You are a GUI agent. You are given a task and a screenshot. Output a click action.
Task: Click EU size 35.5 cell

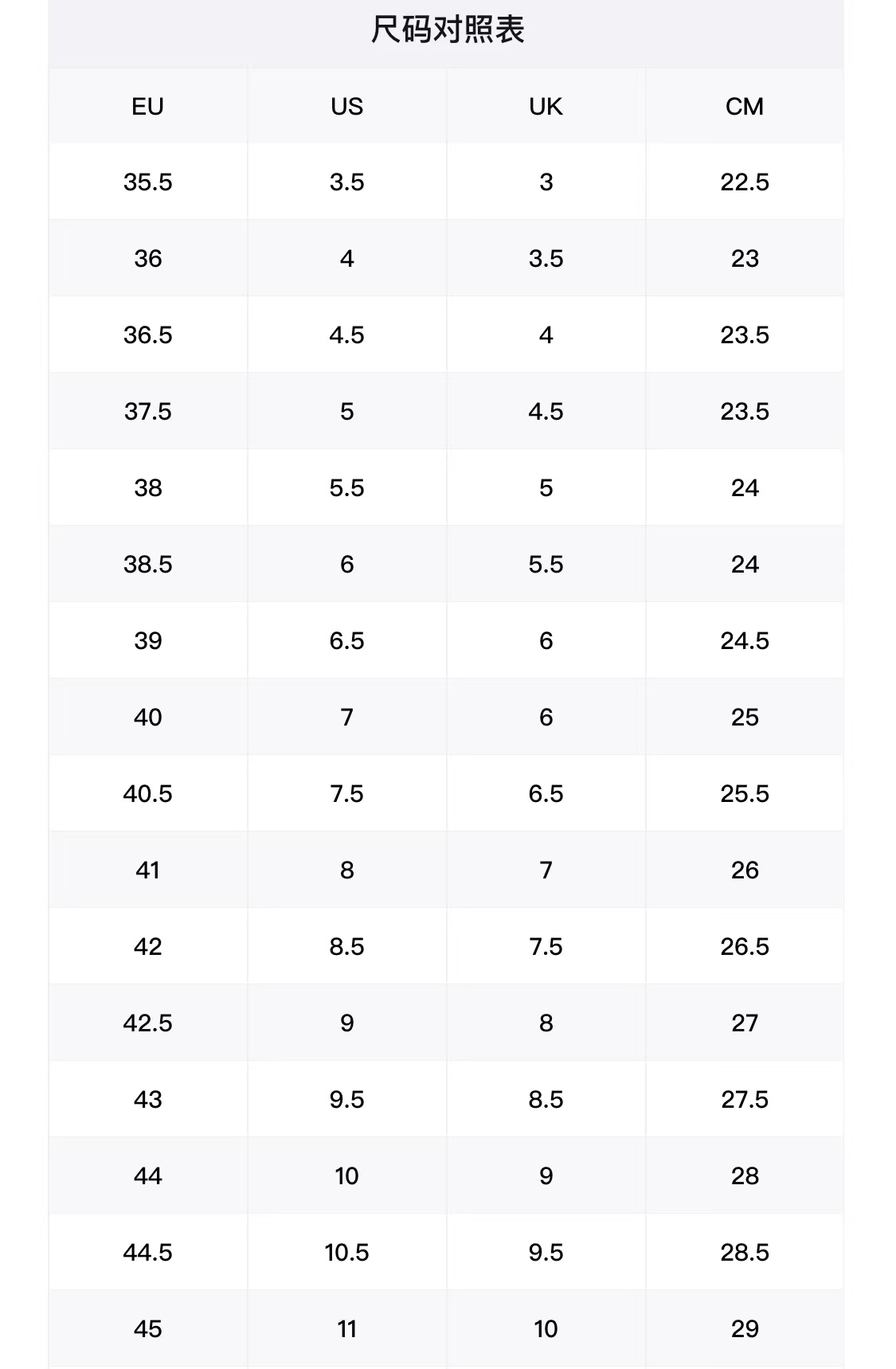pyautogui.click(x=147, y=182)
